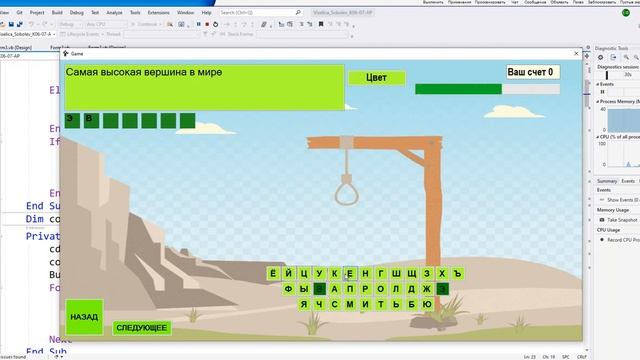Click the green game progress bar

click(x=487, y=89)
